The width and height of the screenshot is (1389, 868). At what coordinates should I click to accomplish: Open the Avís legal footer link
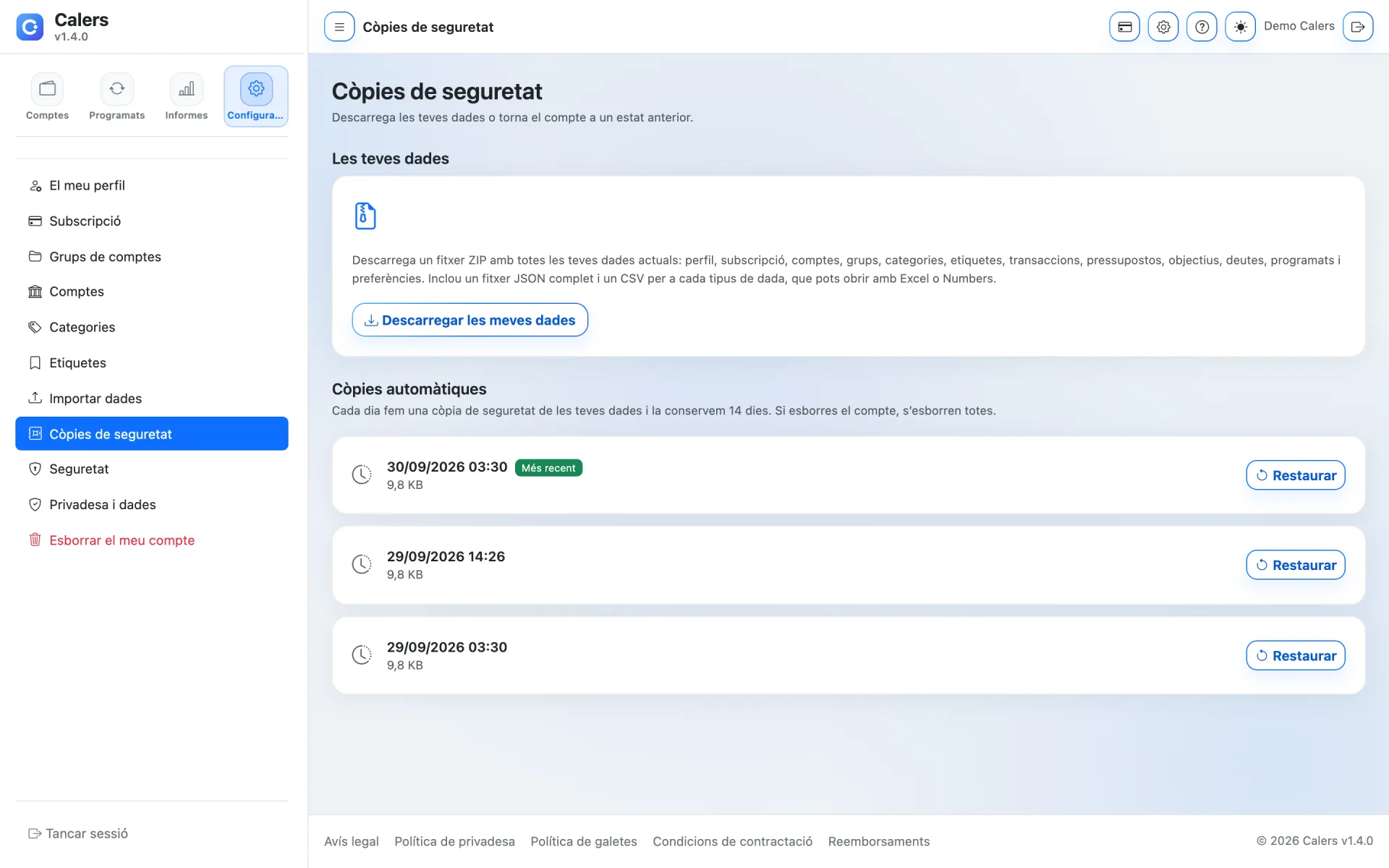click(352, 841)
